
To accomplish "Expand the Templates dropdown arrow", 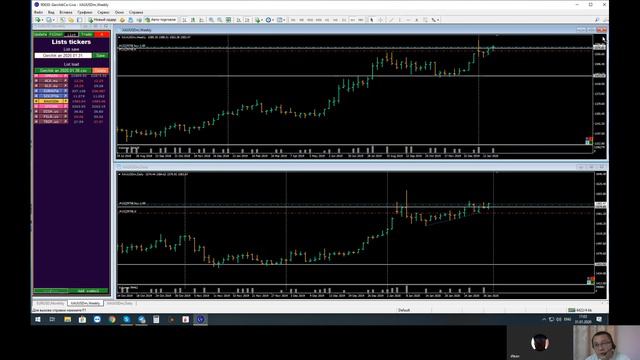I will [x=284, y=20].
